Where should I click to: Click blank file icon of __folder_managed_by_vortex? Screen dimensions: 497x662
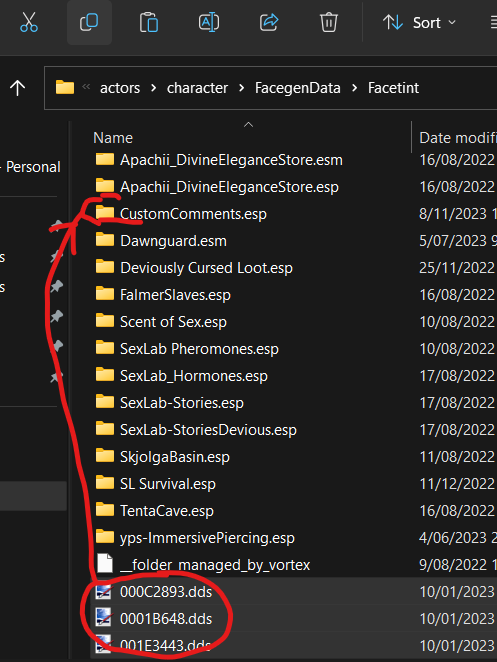click(x=105, y=564)
